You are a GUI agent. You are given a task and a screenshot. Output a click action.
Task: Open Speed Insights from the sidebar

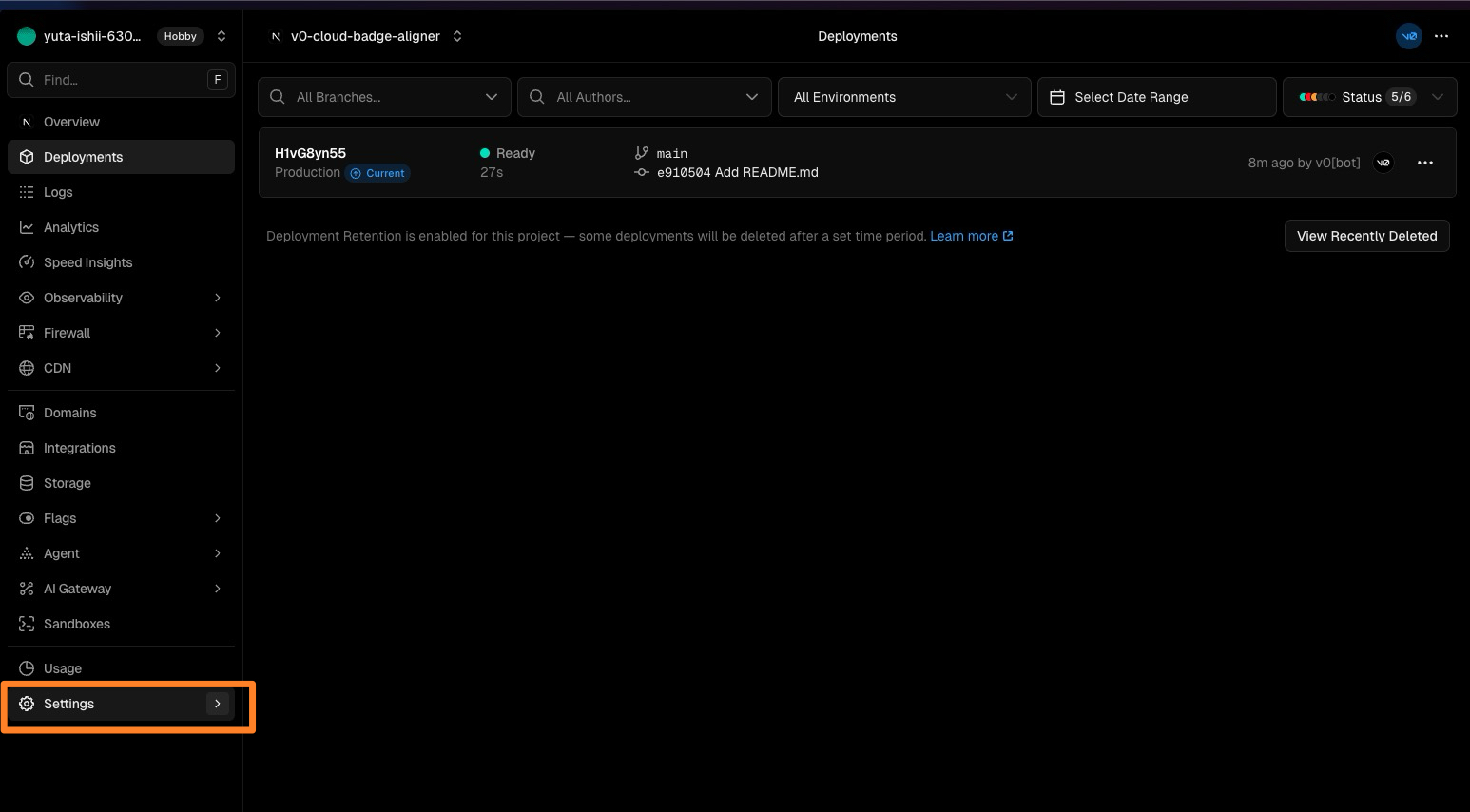tap(87, 262)
